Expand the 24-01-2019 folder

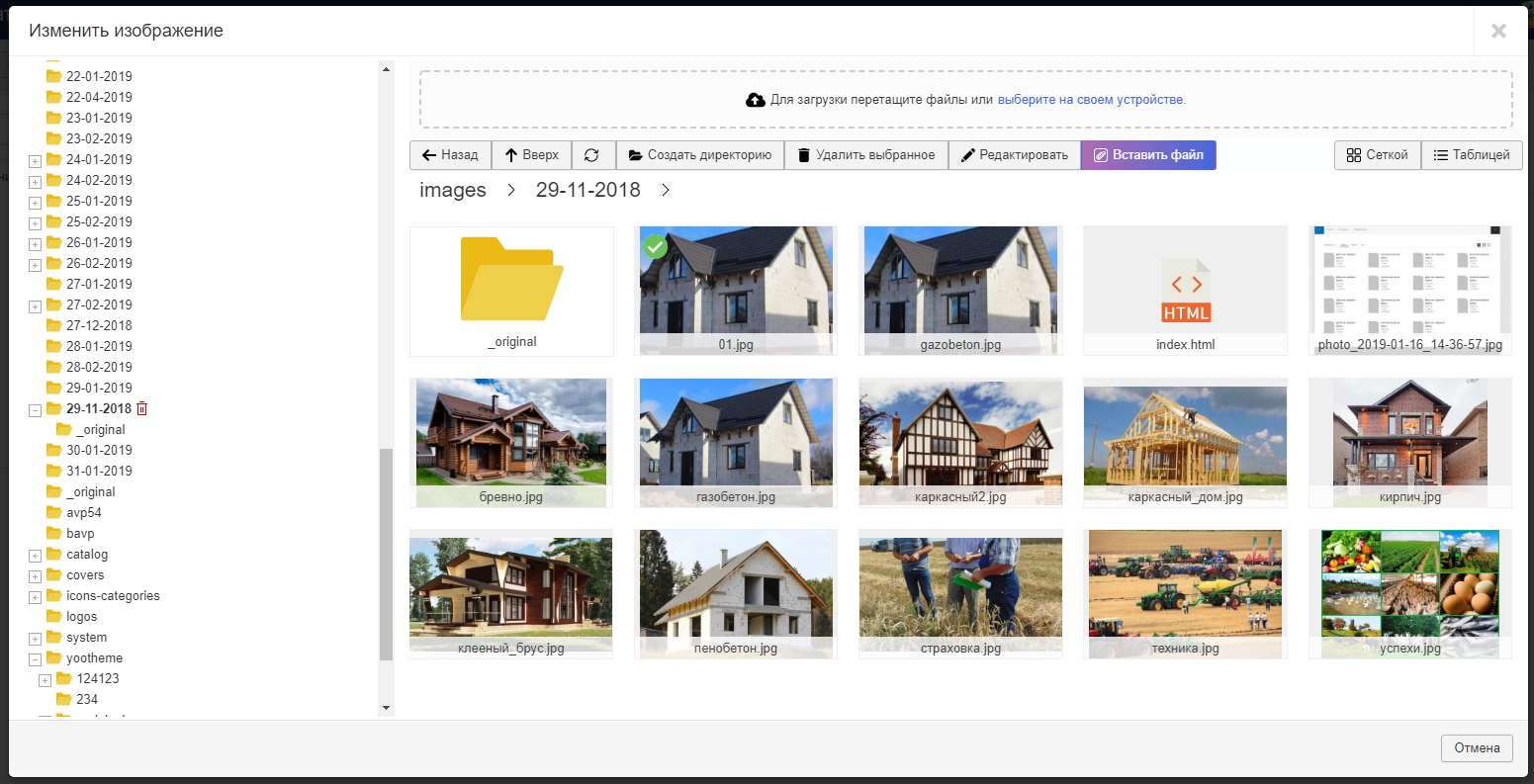35,160
